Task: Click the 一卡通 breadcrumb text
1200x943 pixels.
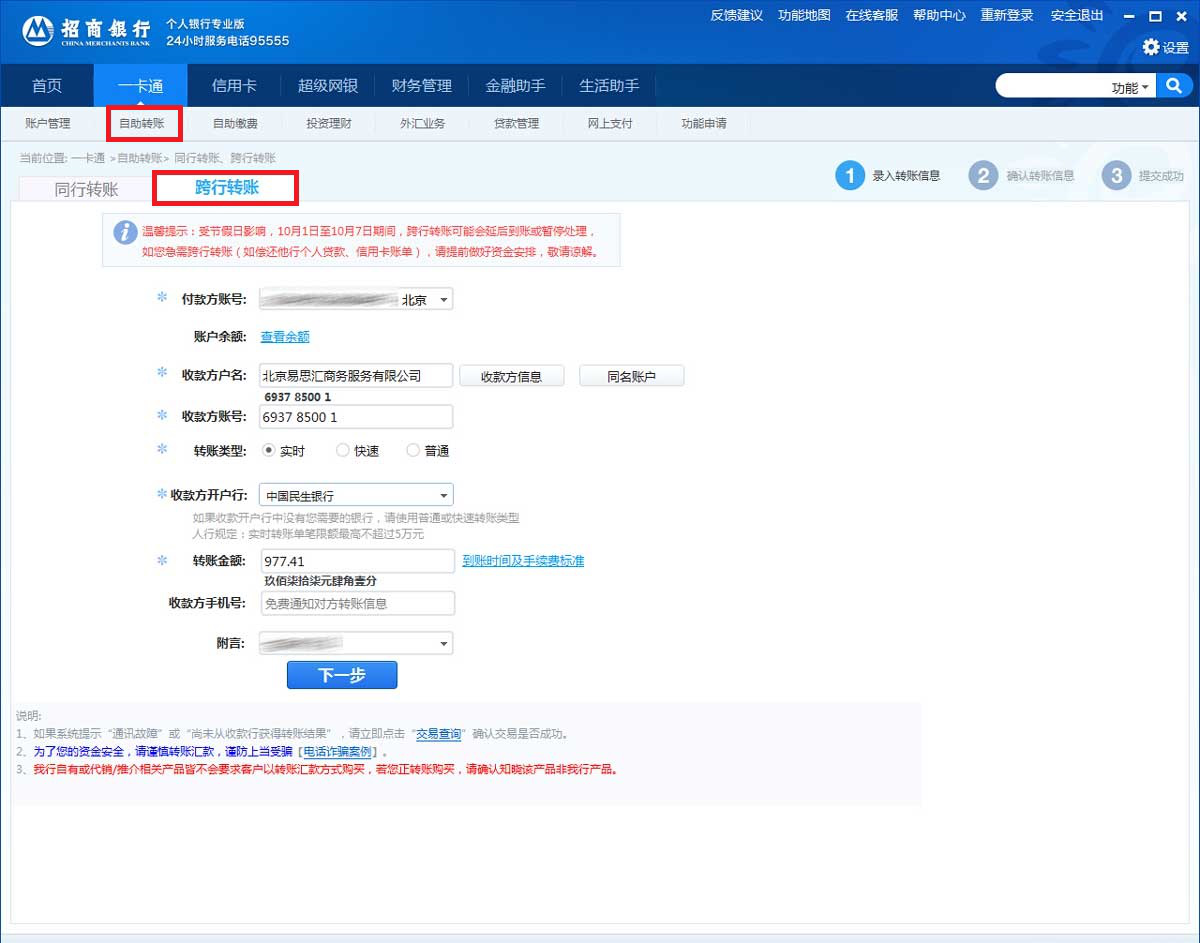Action: (x=88, y=158)
